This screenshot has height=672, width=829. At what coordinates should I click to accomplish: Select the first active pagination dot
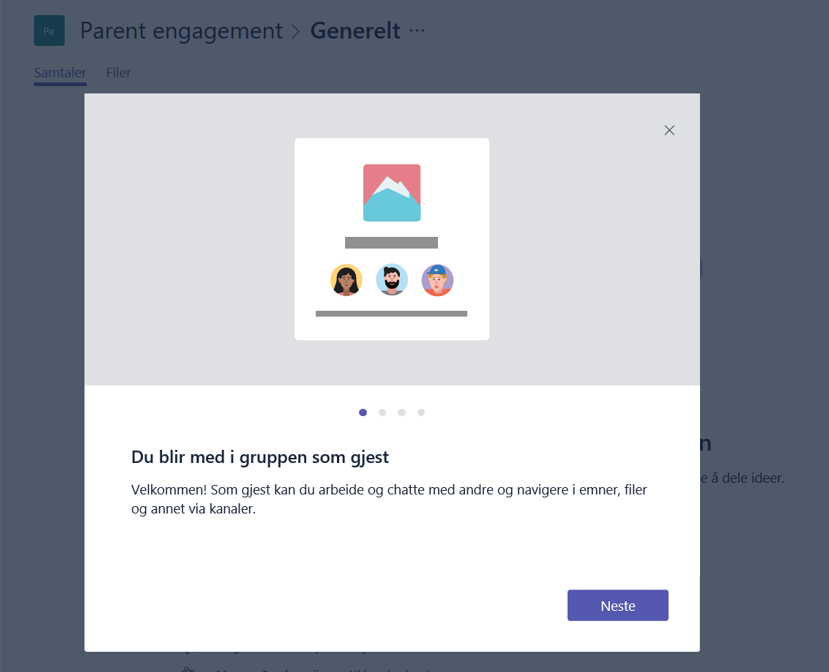(363, 412)
